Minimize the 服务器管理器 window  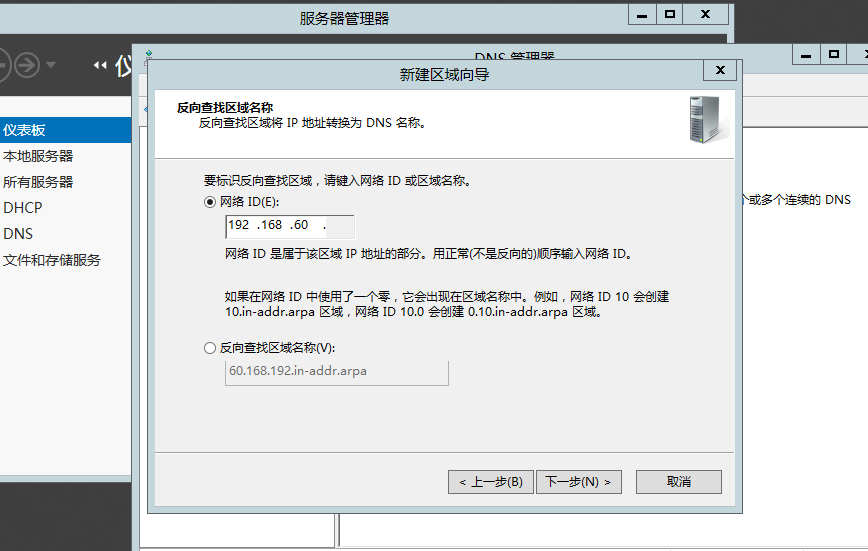pos(642,14)
